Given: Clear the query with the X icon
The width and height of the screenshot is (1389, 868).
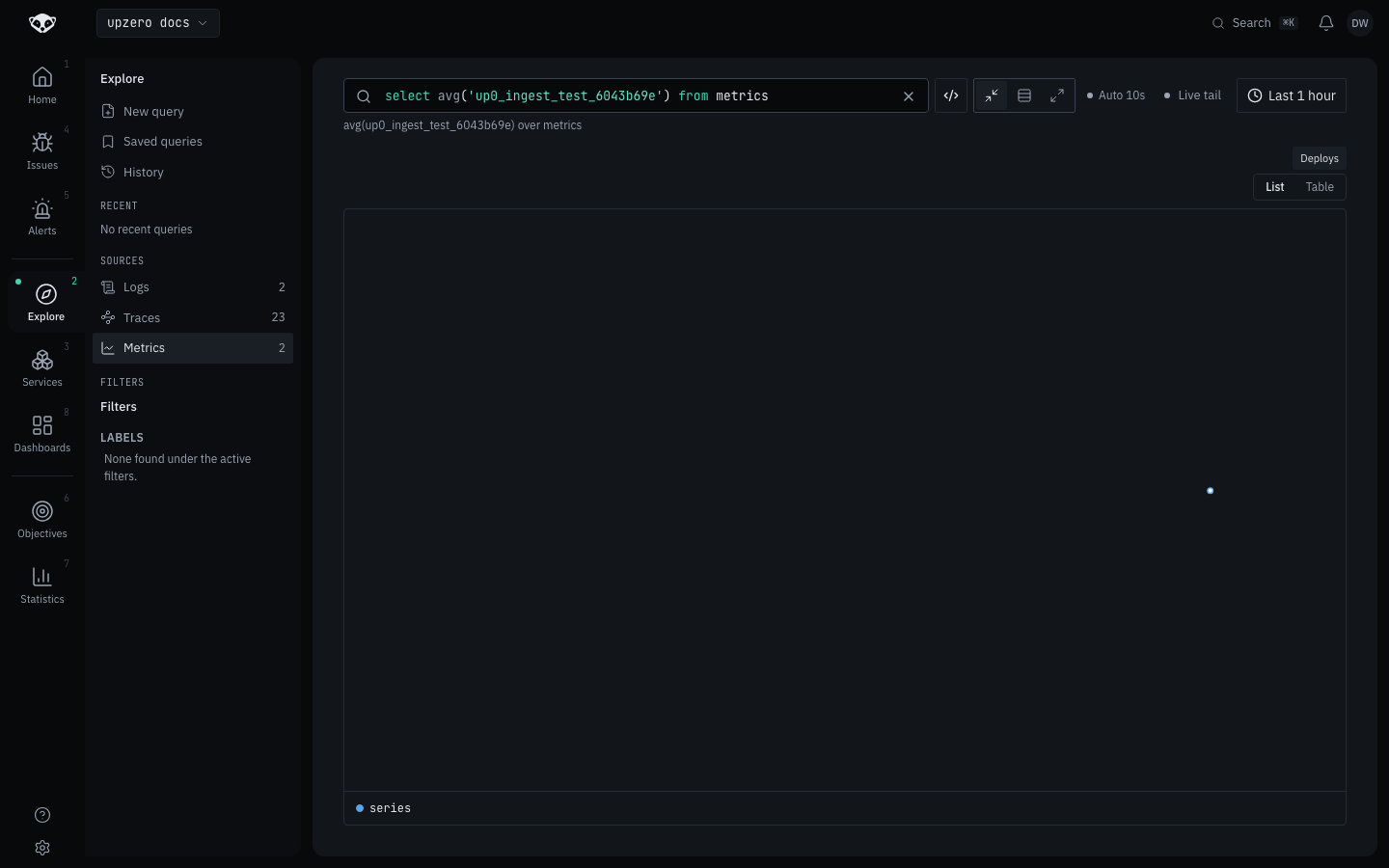Looking at the screenshot, I should point(908,95).
